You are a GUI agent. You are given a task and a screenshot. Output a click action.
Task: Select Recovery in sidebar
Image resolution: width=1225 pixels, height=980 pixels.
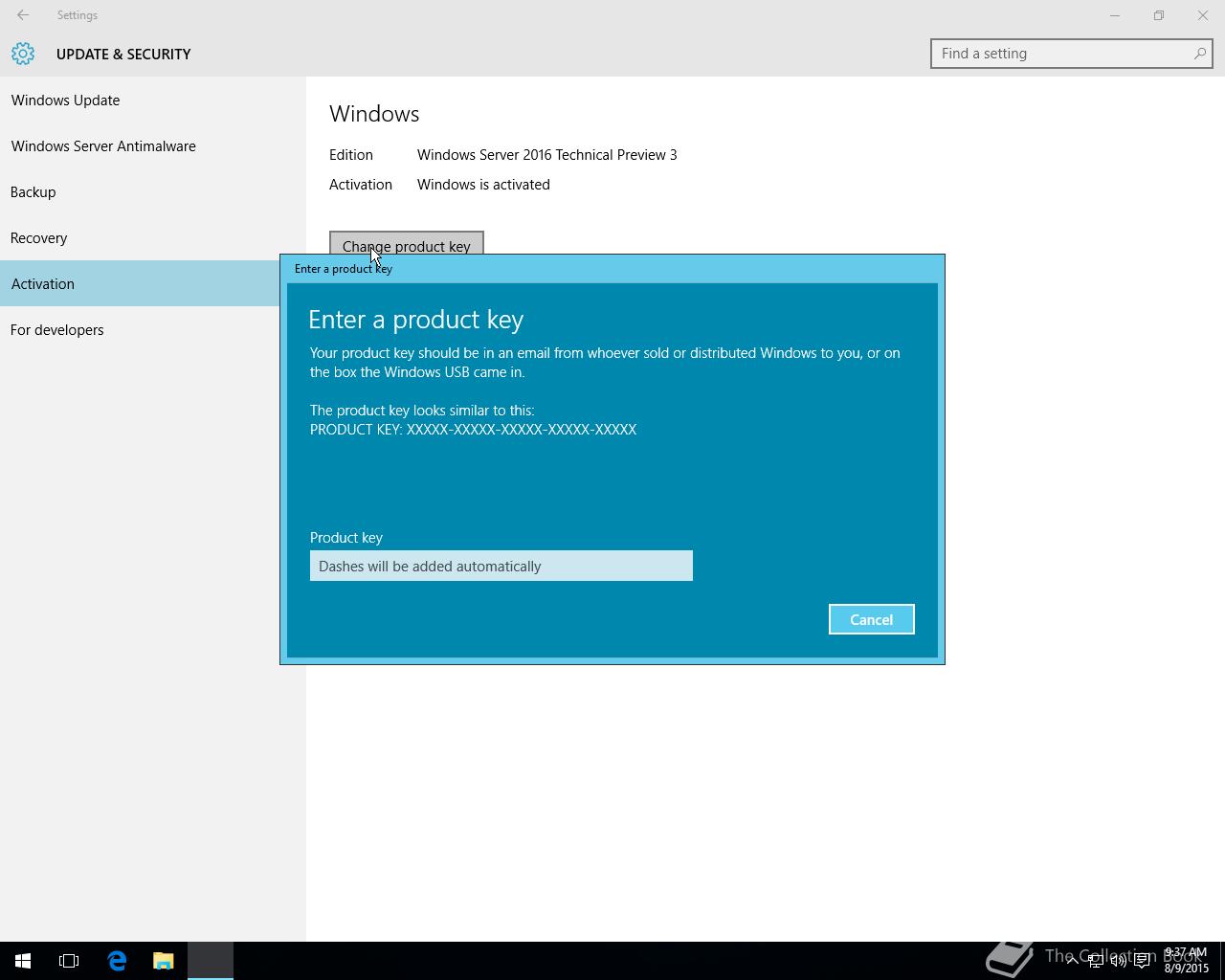coord(153,237)
